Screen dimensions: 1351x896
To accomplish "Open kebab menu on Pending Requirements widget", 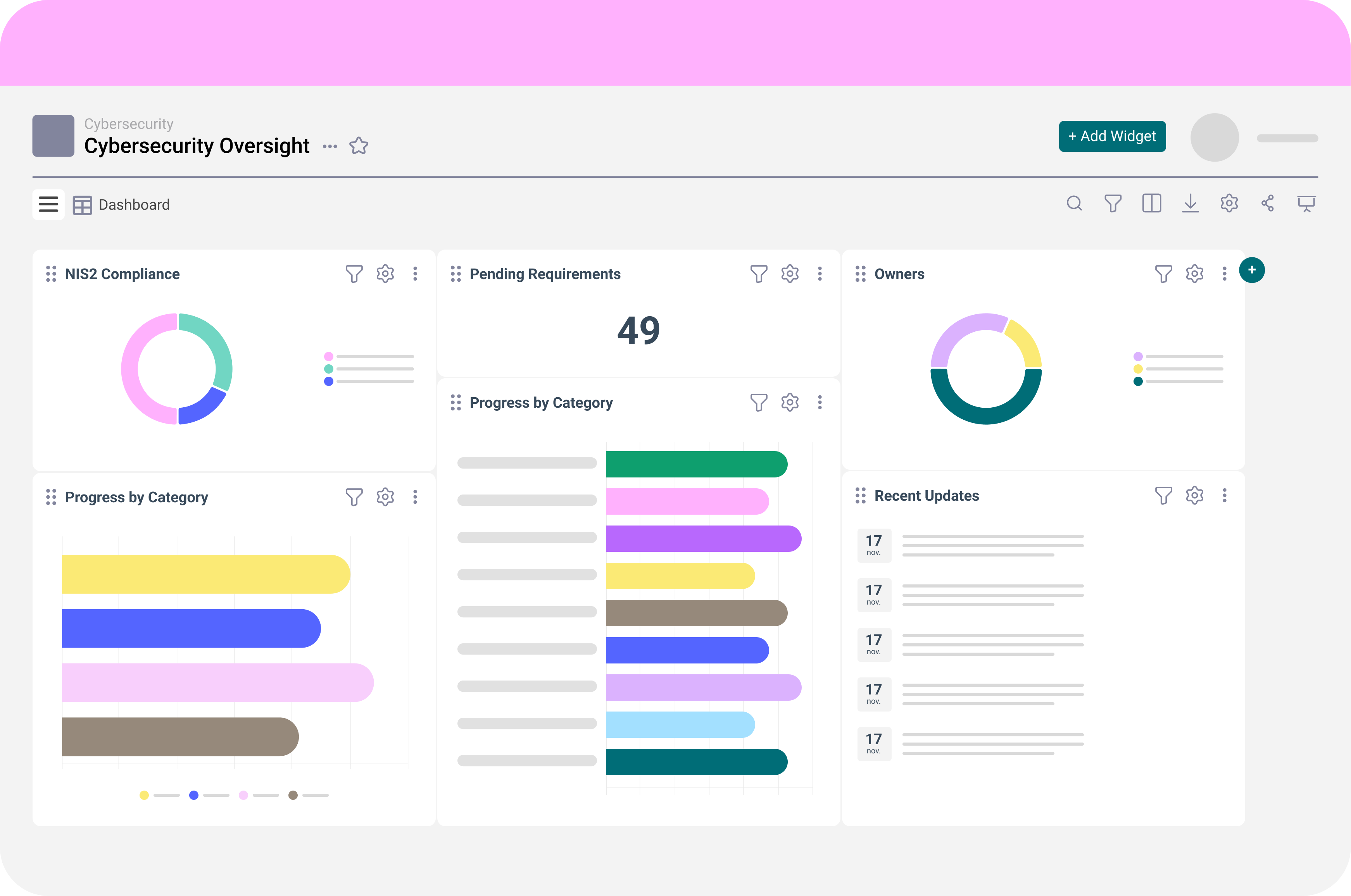I will [820, 274].
